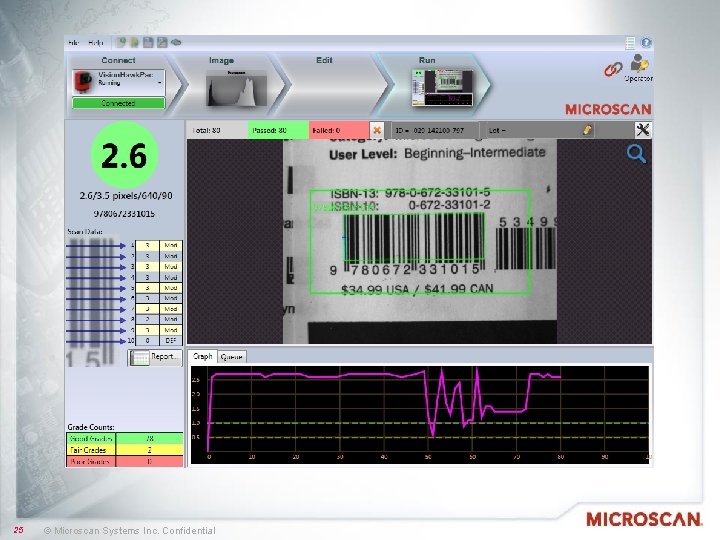Click the Total: 80 counter
The width and height of the screenshot is (720, 540).
click(x=217, y=130)
